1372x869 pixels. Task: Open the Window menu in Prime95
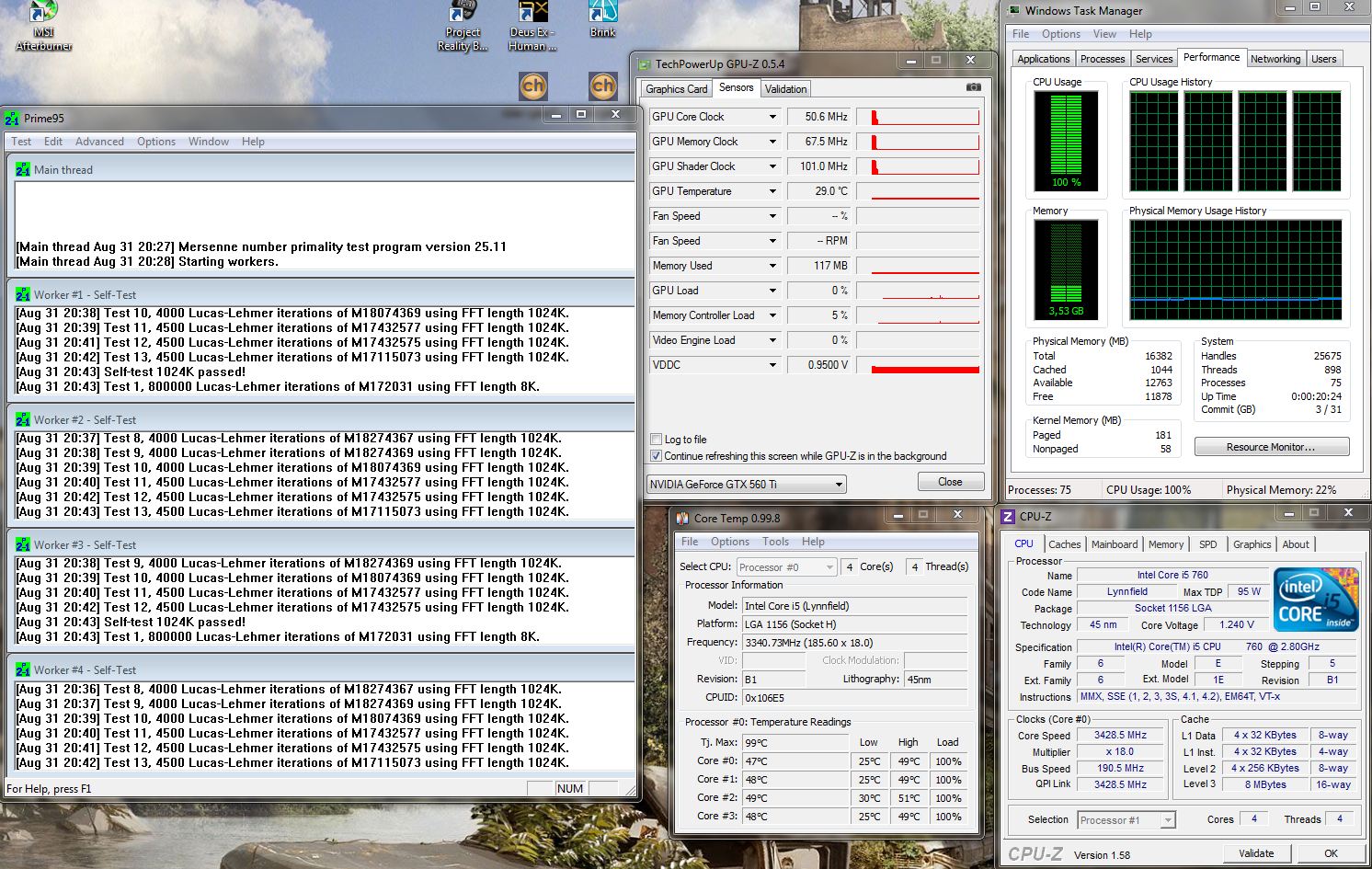click(x=209, y=142)
